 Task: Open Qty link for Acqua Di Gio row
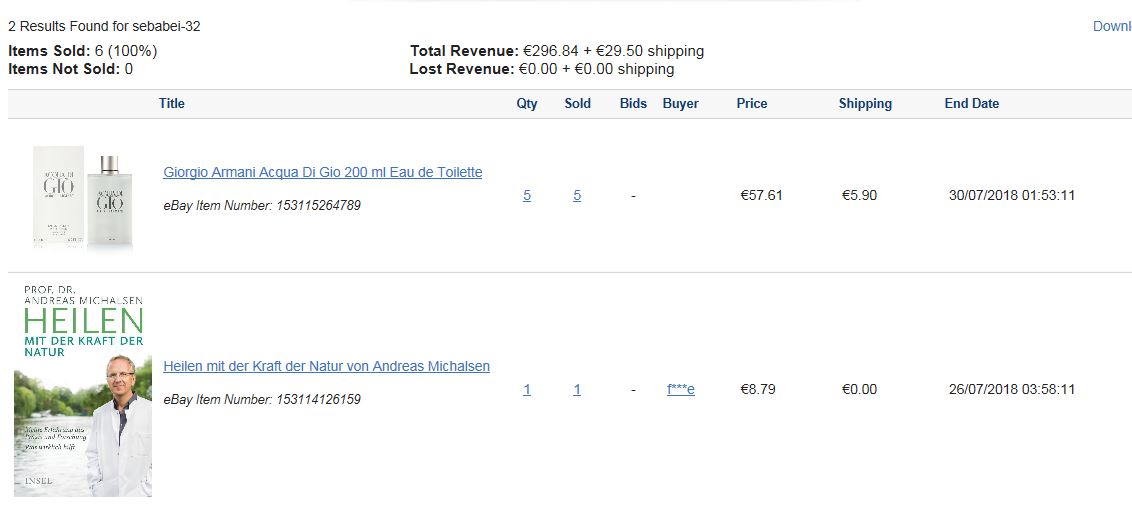click(527, 196)
